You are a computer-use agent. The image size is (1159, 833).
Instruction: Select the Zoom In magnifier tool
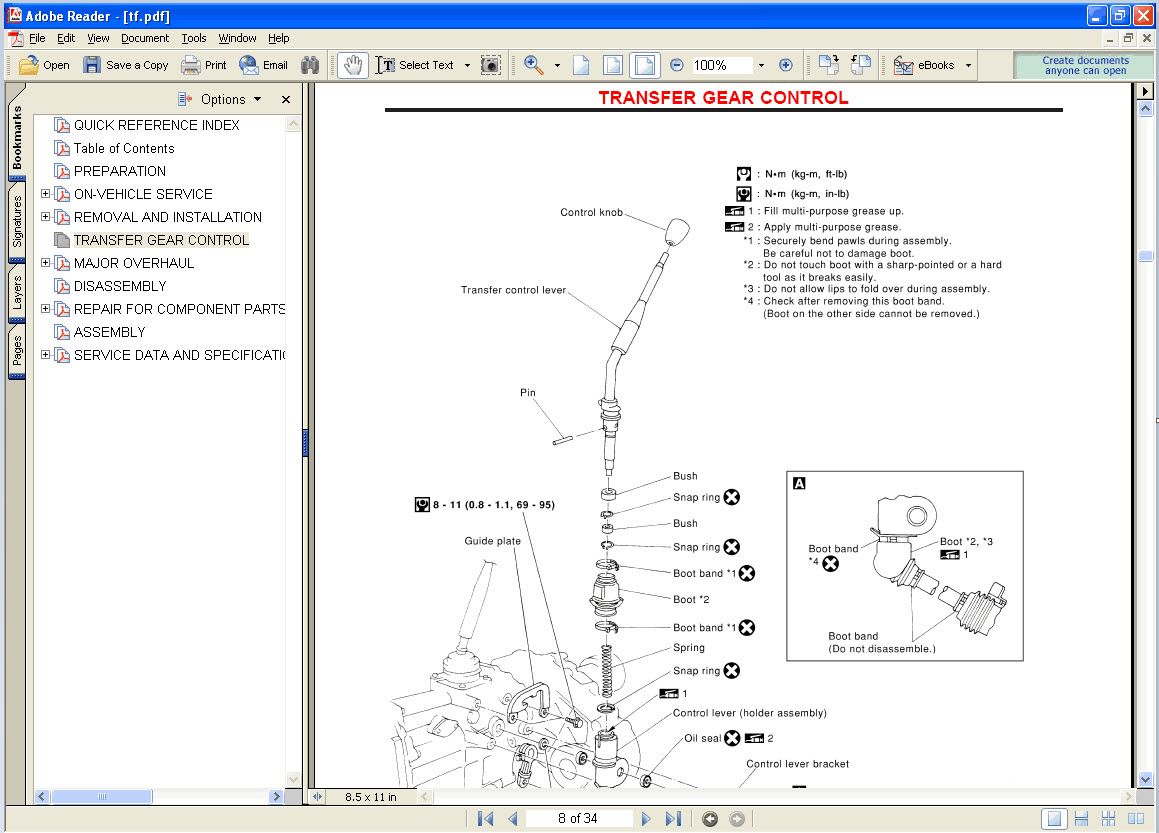tap(534, 65)
